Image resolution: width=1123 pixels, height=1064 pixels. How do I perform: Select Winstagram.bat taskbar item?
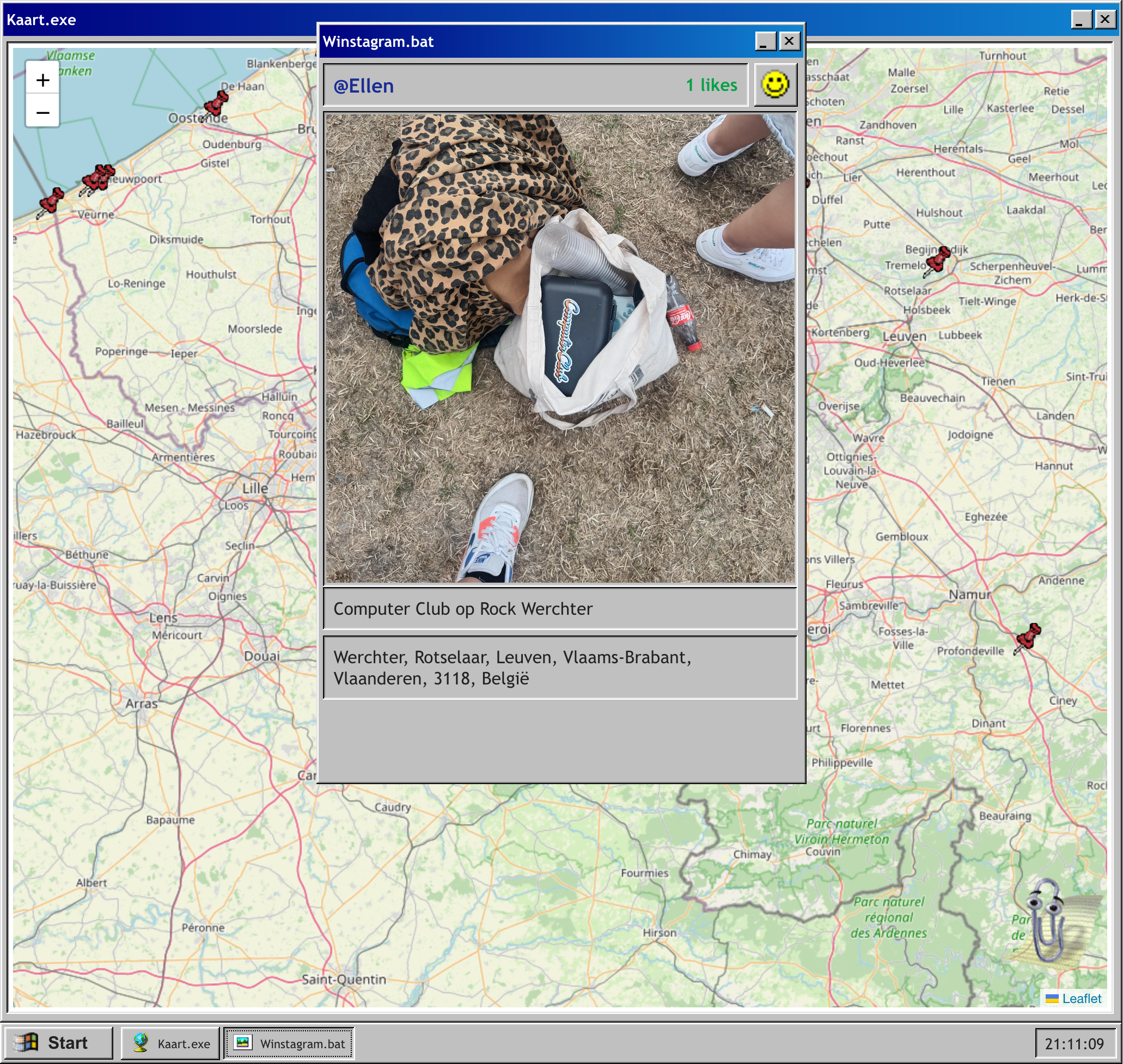289,1043
